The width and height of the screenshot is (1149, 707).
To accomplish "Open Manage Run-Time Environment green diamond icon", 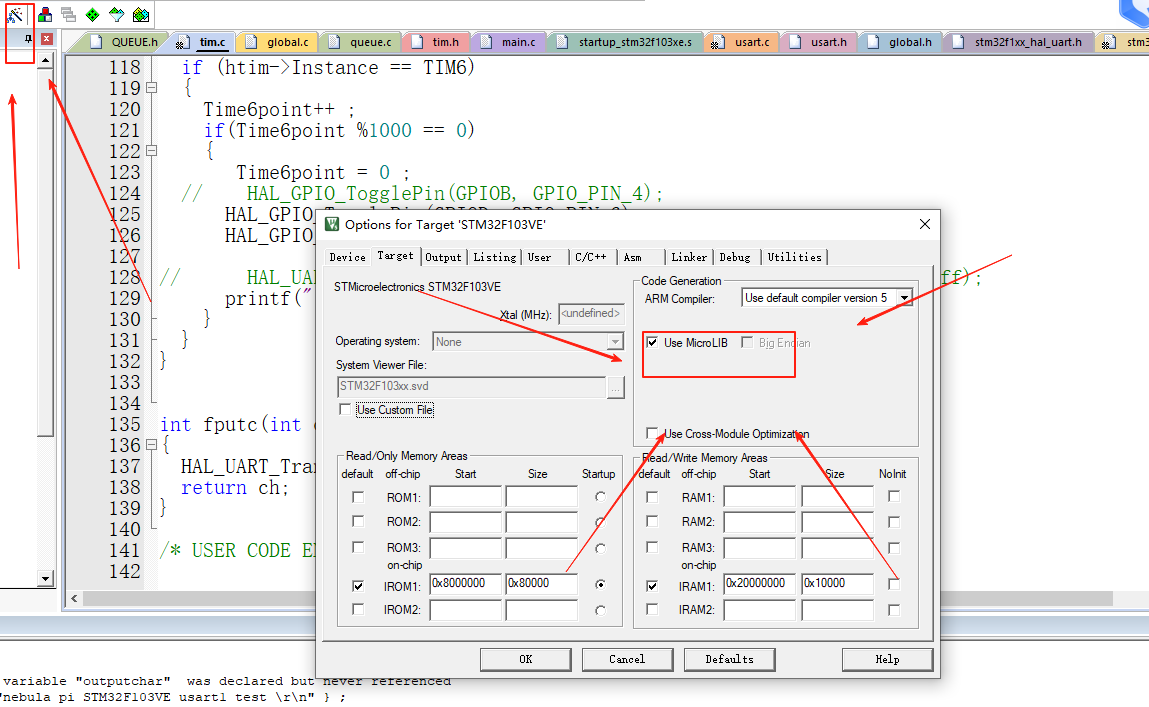I will coord(92,14).
